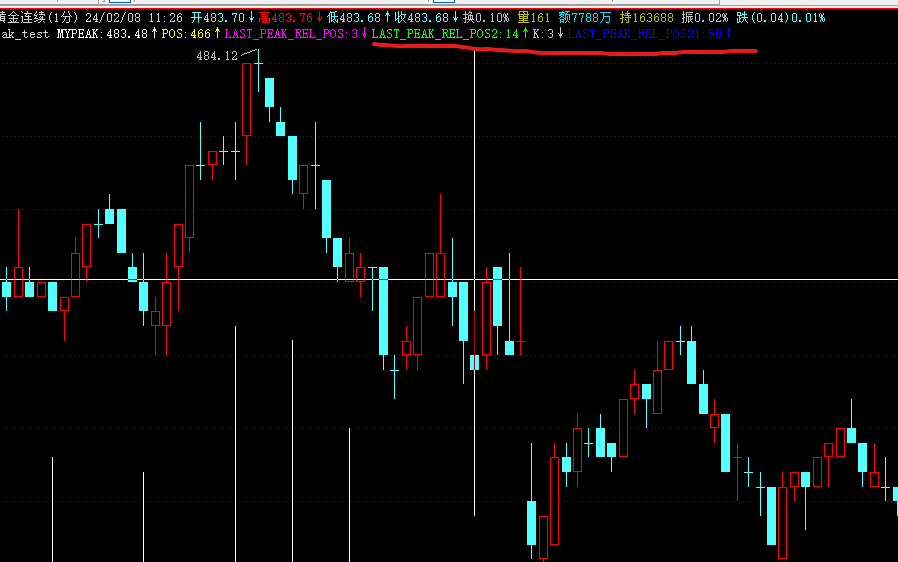This screenshot has width=898, height=562.
Task: Click the '振0.02%' amplitude value
Action: 704,18
